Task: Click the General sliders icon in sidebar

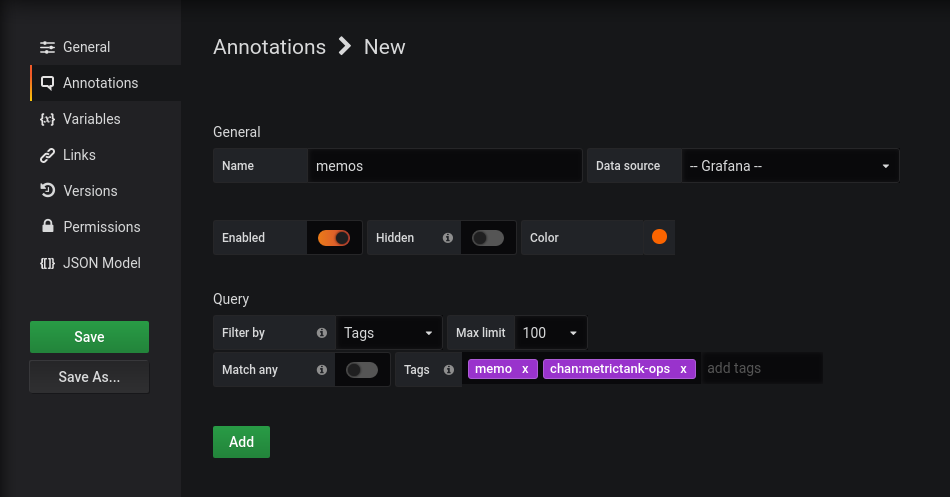Action: coord(47,47)
